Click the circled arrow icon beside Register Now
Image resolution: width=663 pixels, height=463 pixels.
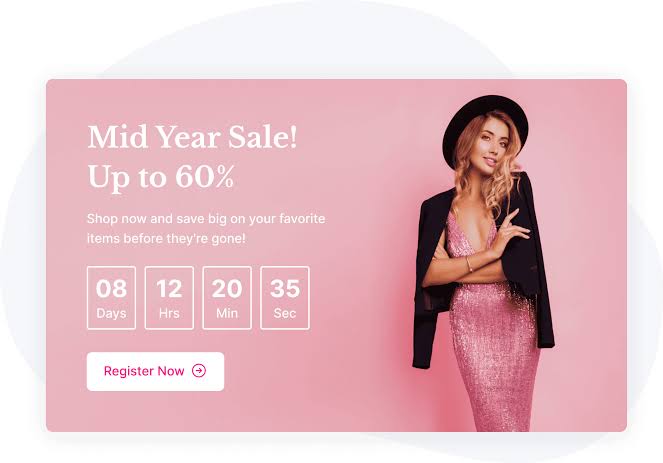199,371
